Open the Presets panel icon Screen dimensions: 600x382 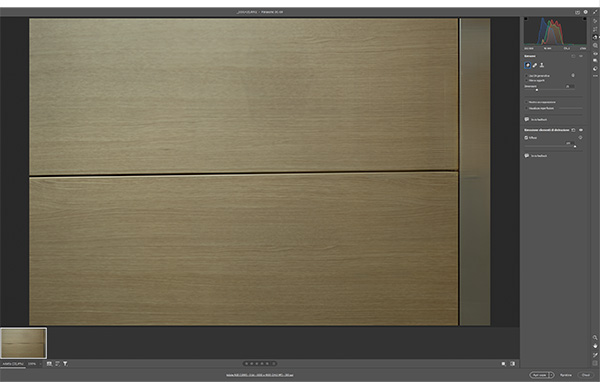pyautogui.click(x=595, y=69)
